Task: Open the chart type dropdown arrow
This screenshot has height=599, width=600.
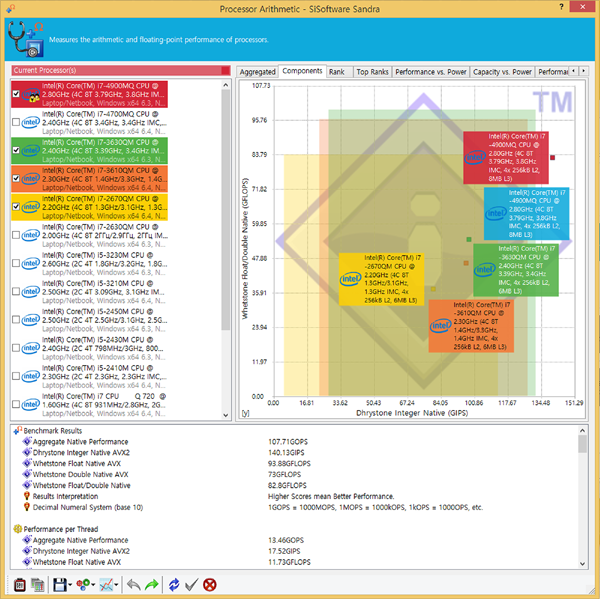Action: (116, 585)
